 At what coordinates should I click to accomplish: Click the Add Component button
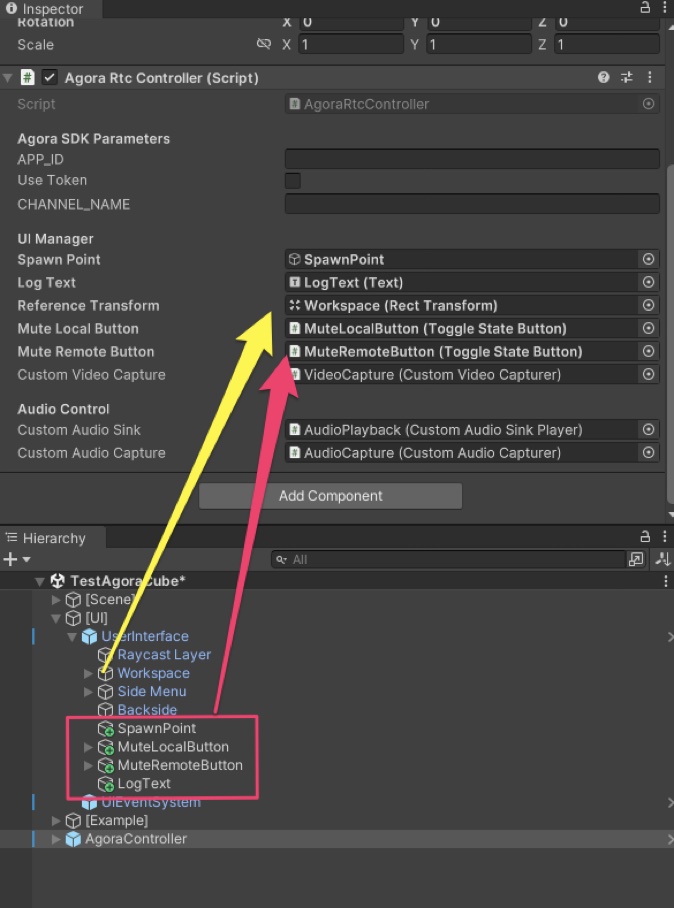point(331,496)
